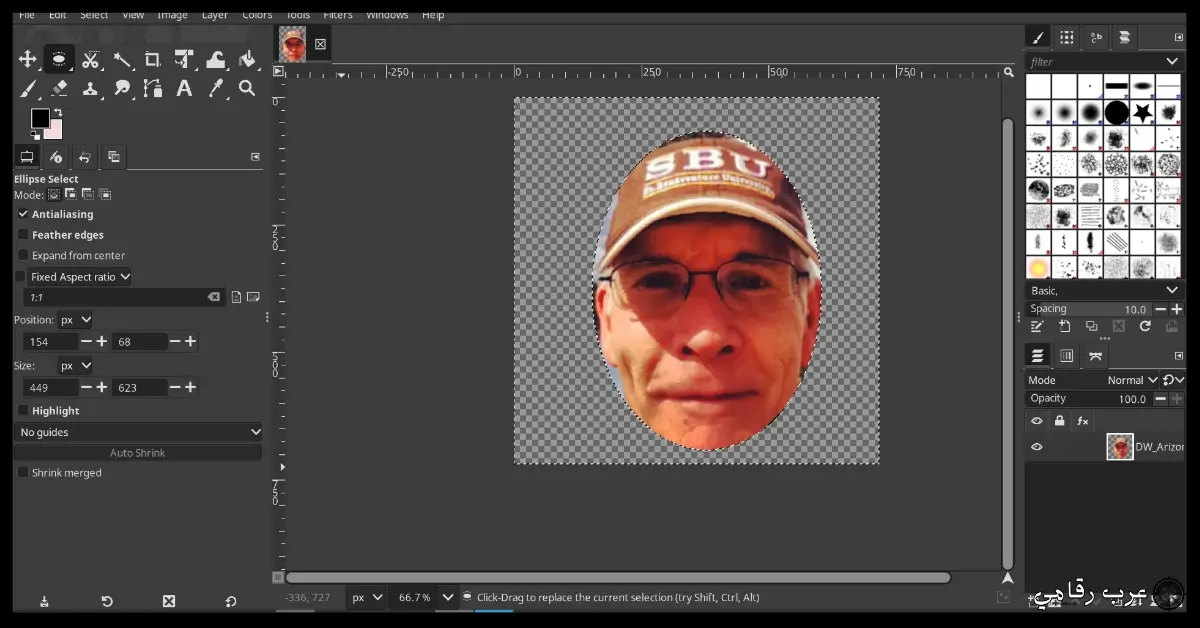Select the Text tool
The image size is (1200, 628).
(184, 88)
